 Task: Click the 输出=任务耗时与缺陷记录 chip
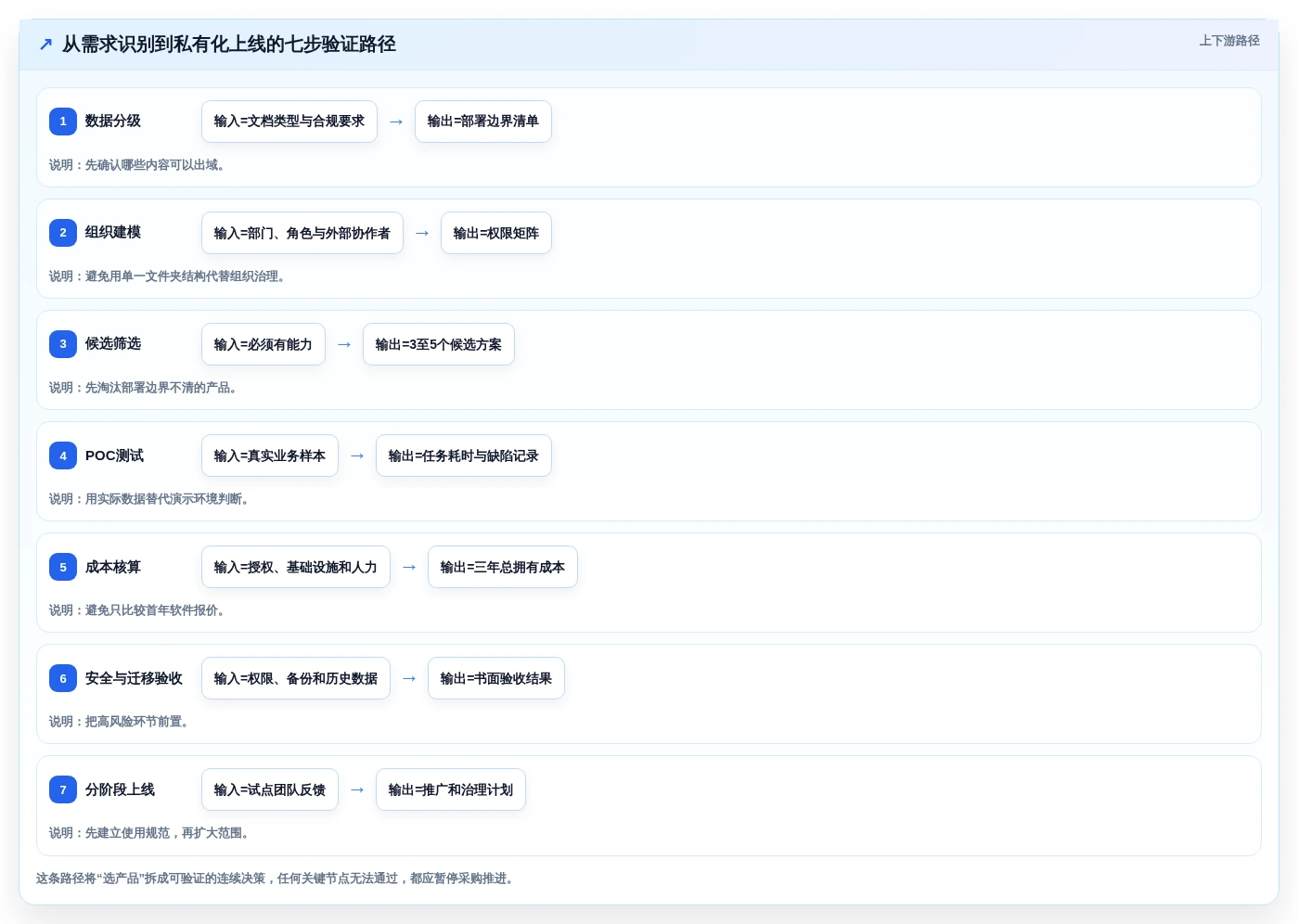(x=464, y=456)
